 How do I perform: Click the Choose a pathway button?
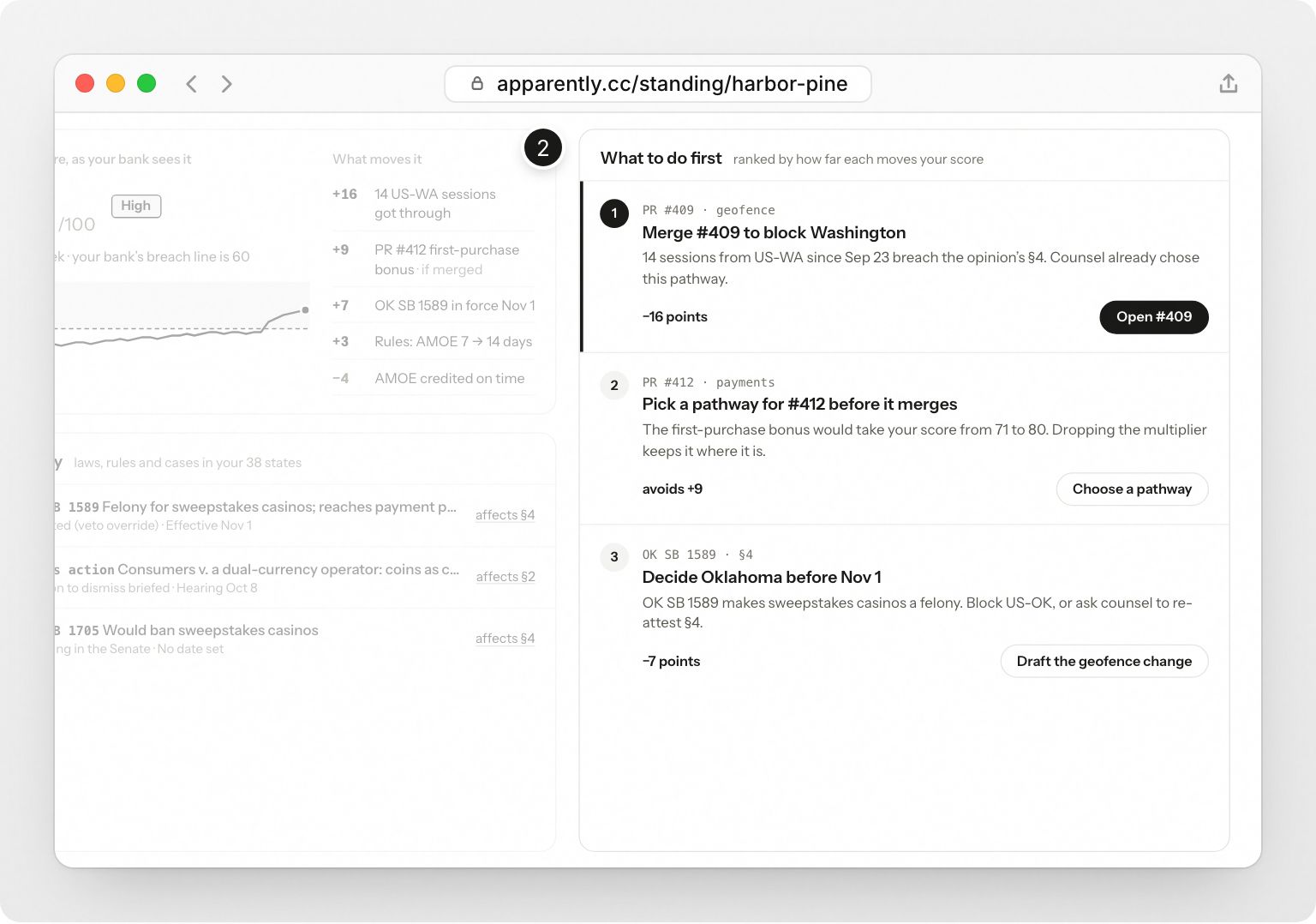[x=1132, y=489]
